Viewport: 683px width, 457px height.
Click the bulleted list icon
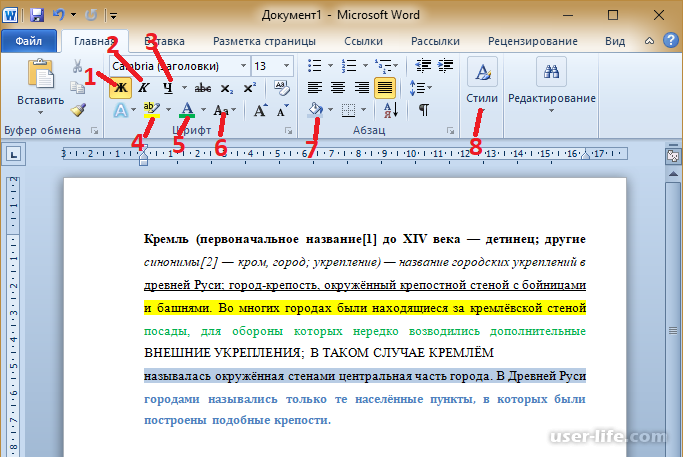click(314, 66)
